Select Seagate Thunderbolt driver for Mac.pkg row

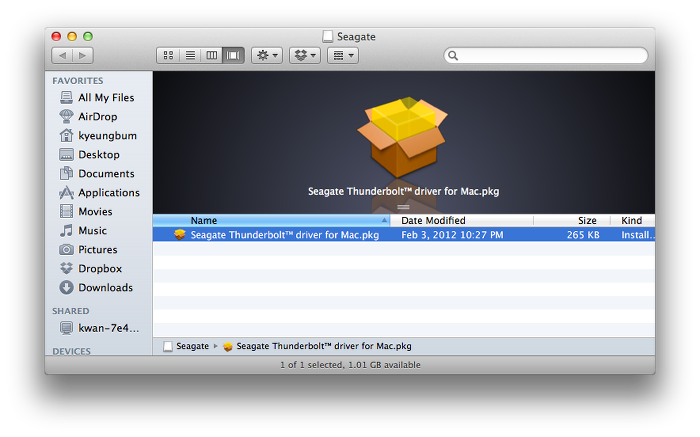pos(404,235)
